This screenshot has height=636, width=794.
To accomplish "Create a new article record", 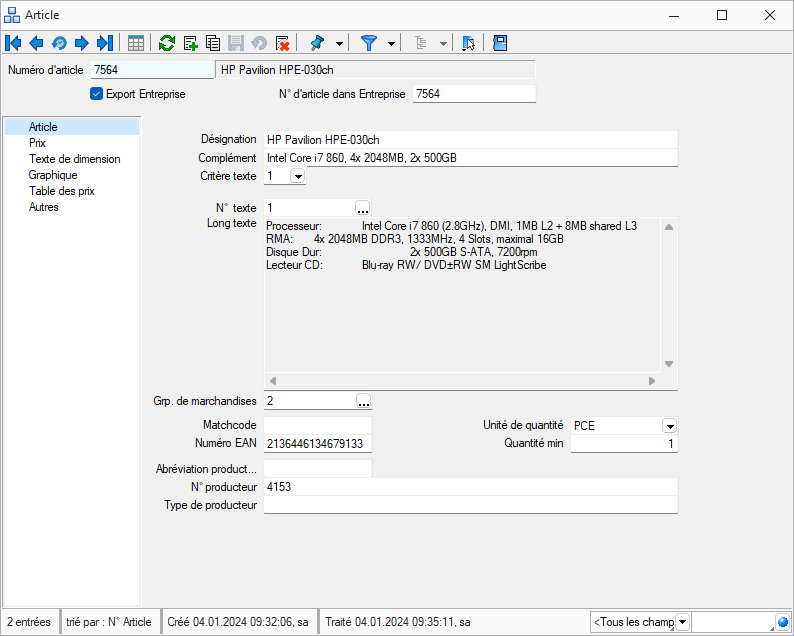I will [x=190, y=43].
